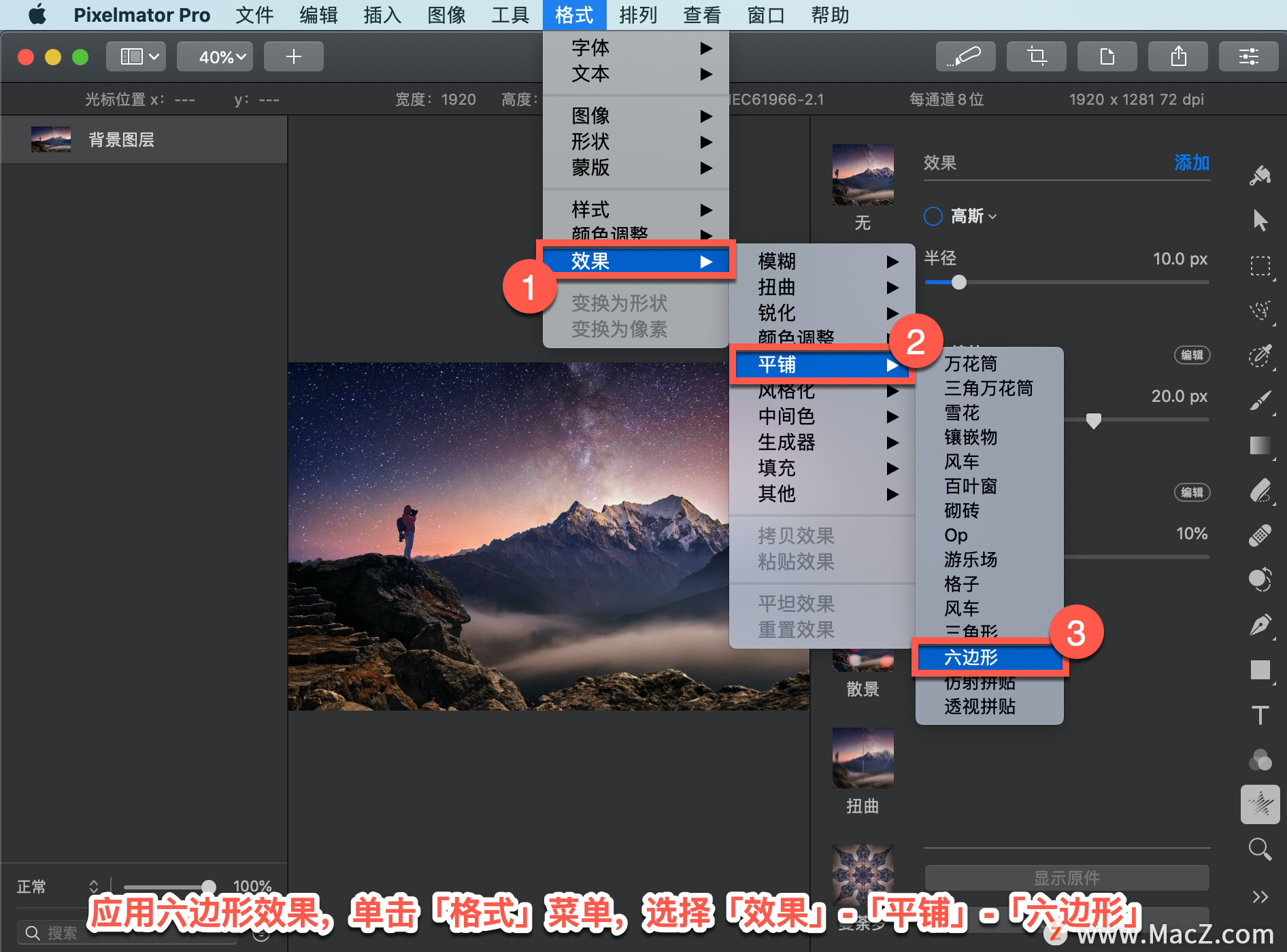The height and width of the screenshot is (952, 1287).
Task: Open the 中间色 effects submenu item
Action: pyautogui.click(x=822, y=416)
